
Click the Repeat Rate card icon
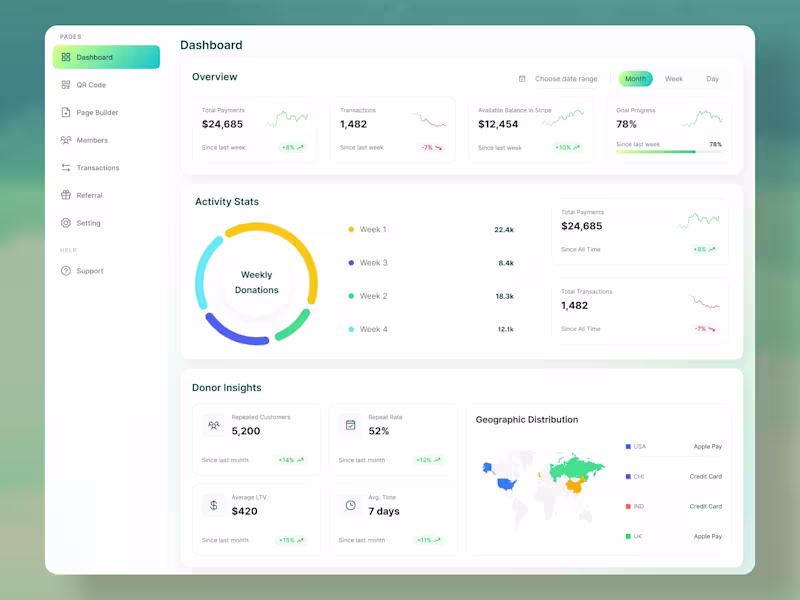pos(351,425)
